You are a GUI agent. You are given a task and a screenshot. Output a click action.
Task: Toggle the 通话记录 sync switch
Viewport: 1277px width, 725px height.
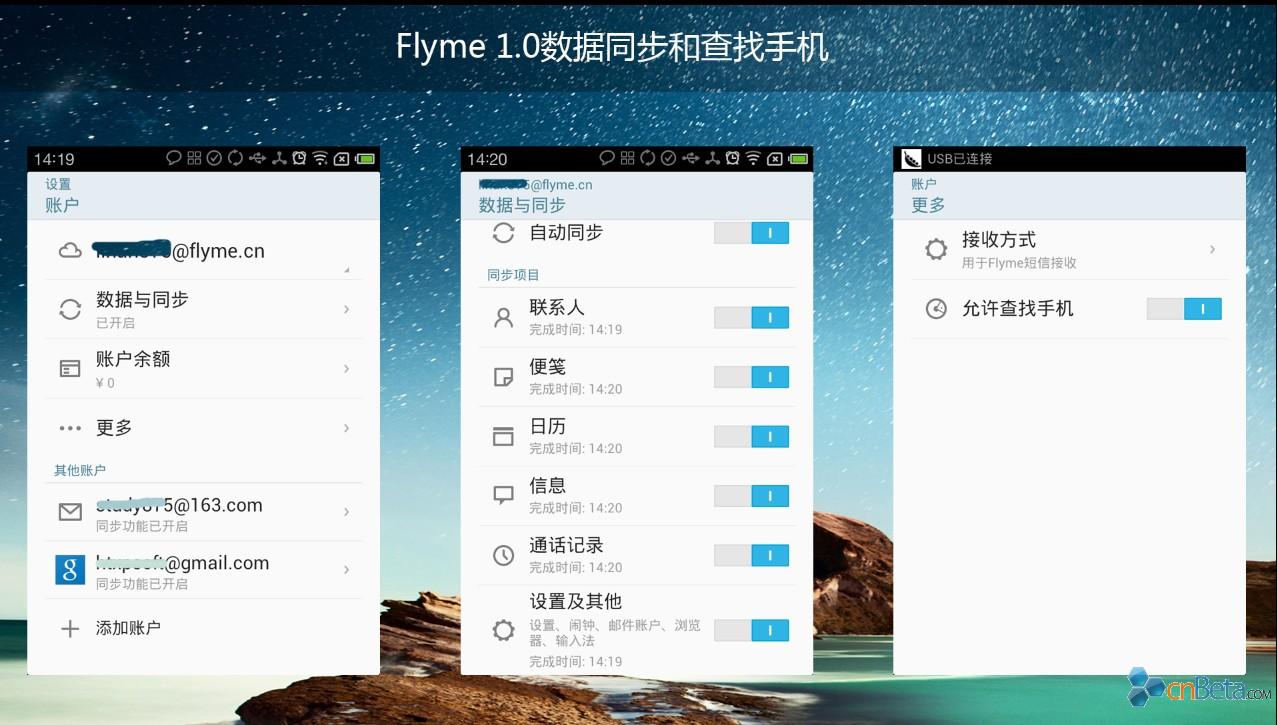(751, 556)
